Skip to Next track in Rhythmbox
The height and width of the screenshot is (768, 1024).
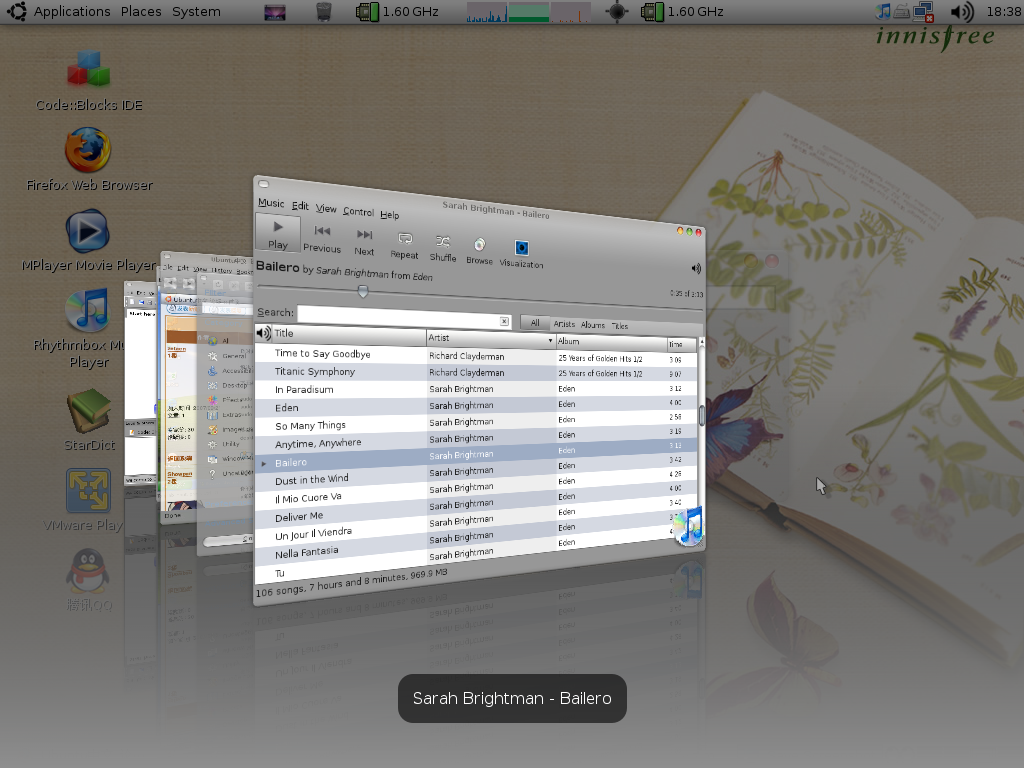[364, 242]
